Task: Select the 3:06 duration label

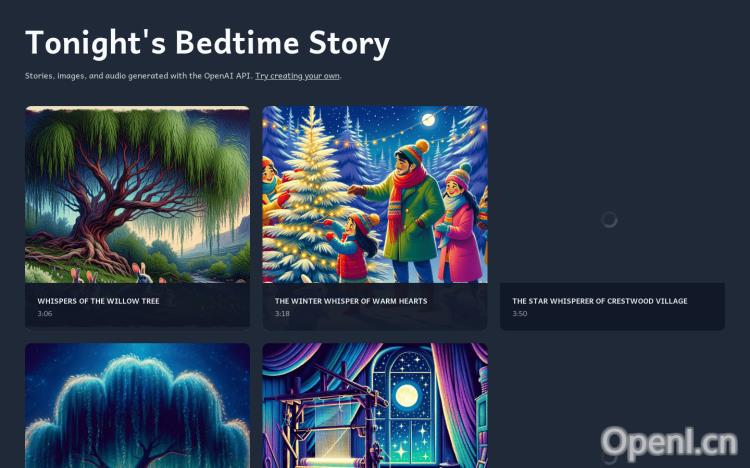Action: pyautogui.click(x=44, y=314)
